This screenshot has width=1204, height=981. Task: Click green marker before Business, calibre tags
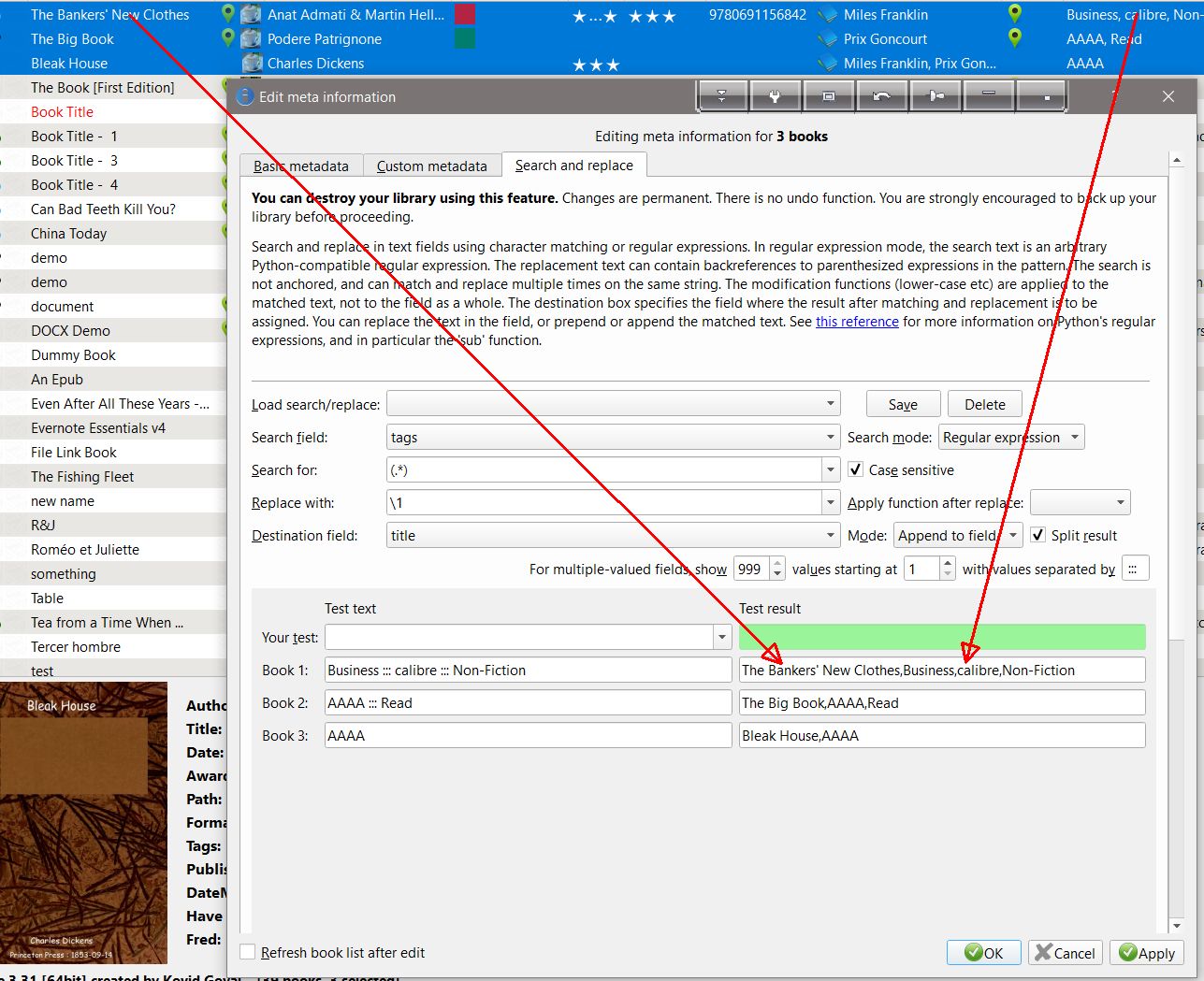click(1015, 14)
